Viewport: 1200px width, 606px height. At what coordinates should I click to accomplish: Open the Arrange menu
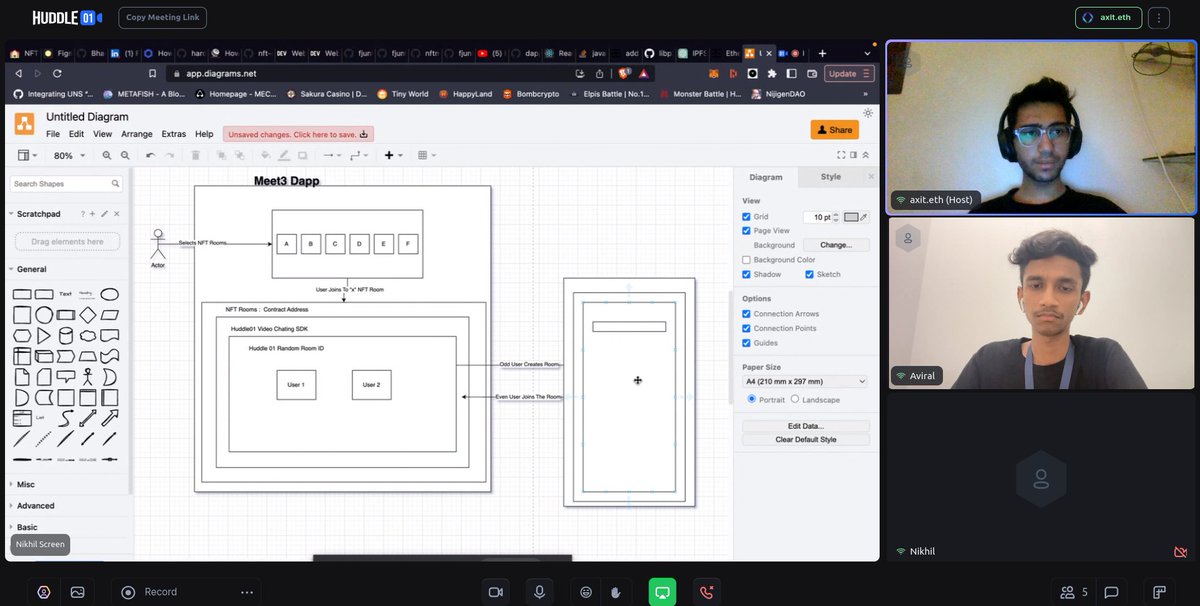pos(137,134)
